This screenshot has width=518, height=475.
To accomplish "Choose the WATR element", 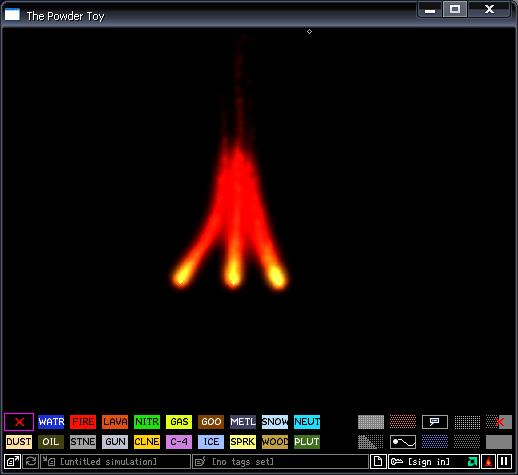I will [x=51, y=422].
